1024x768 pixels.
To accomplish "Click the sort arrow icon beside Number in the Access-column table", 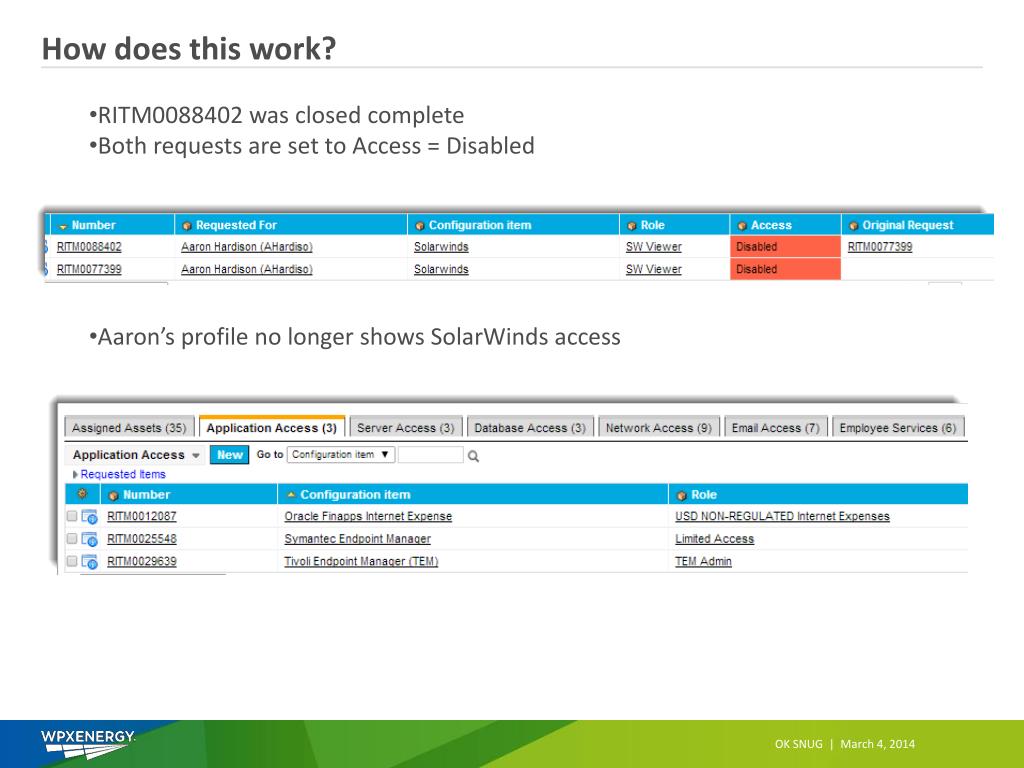I will tap(63, 226).
